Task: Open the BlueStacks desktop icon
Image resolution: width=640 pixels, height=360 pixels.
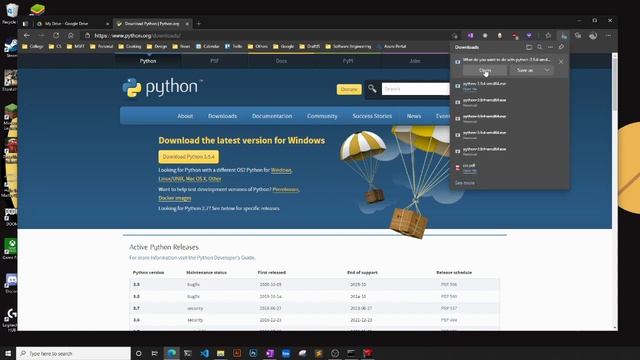Action: point(37,9)
